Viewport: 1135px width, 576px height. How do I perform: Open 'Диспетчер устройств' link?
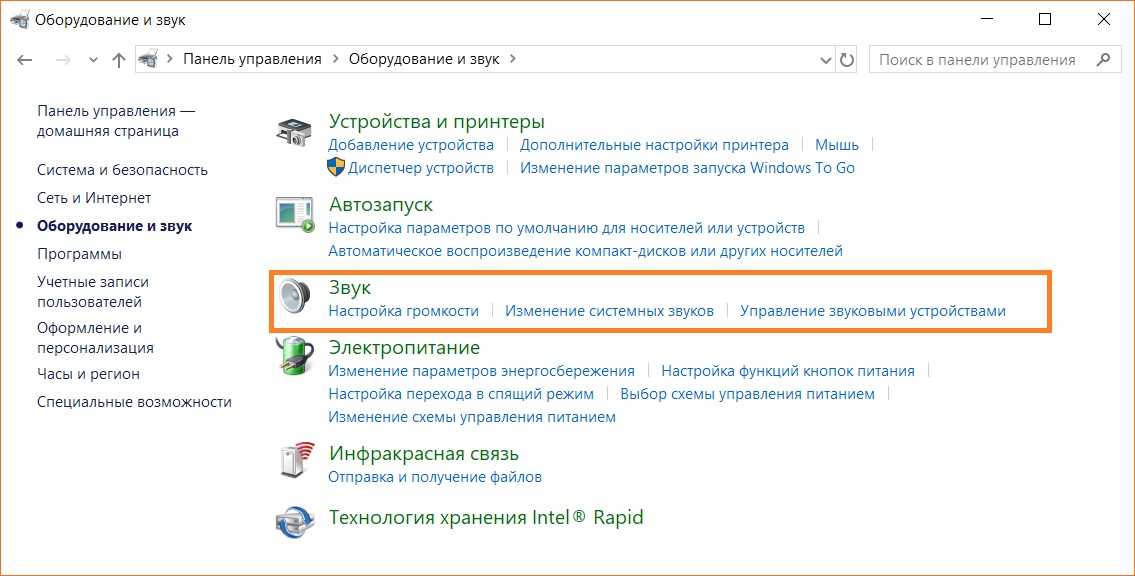[x=420, y=168]
